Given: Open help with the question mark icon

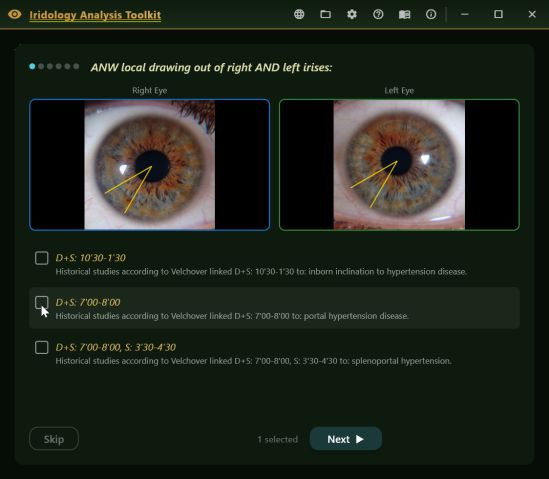Looking at the screenshot, I should click(378, 14).
